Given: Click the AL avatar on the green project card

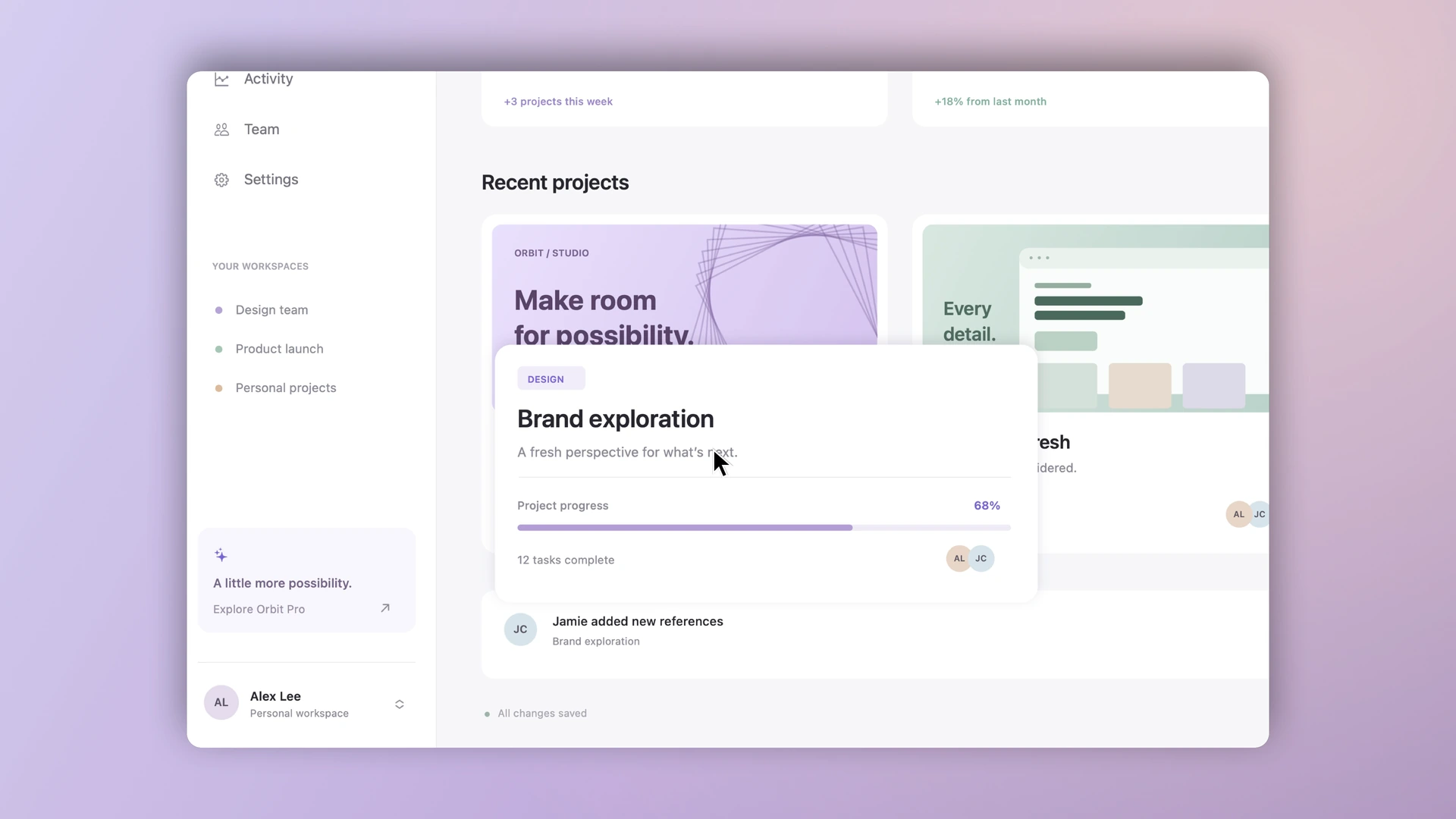Looking at the screenshot, I should tap(1238, 514).
